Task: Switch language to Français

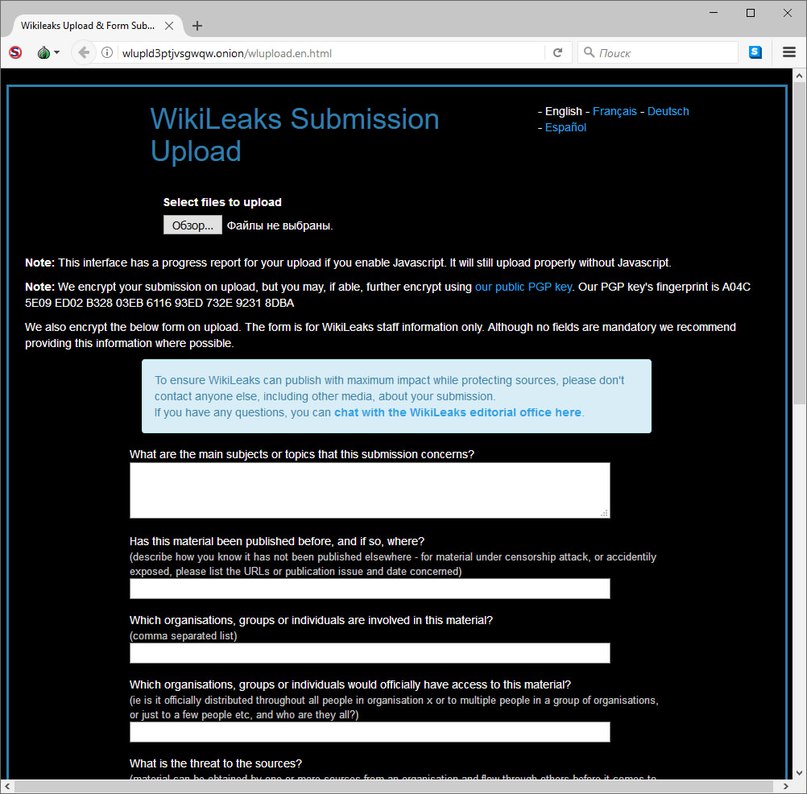Action: 615,111
